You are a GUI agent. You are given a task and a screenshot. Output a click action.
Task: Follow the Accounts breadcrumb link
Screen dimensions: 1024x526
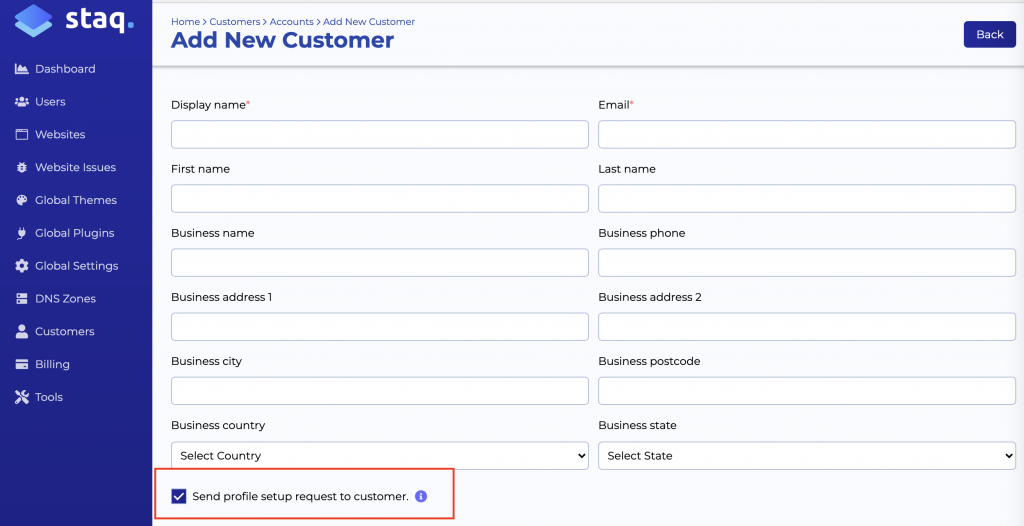click(291, 21)
